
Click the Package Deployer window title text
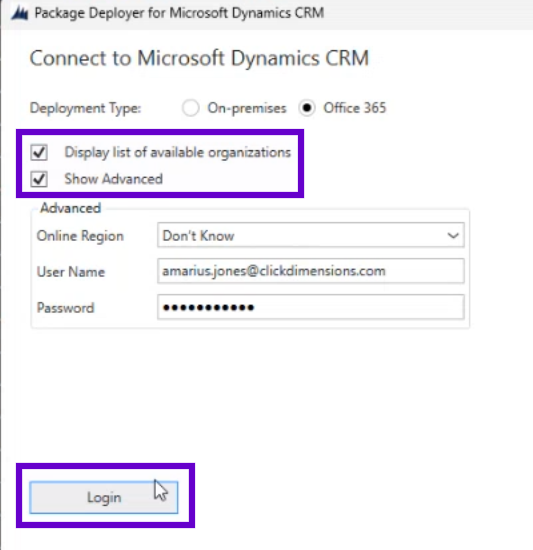click(179, 13)
